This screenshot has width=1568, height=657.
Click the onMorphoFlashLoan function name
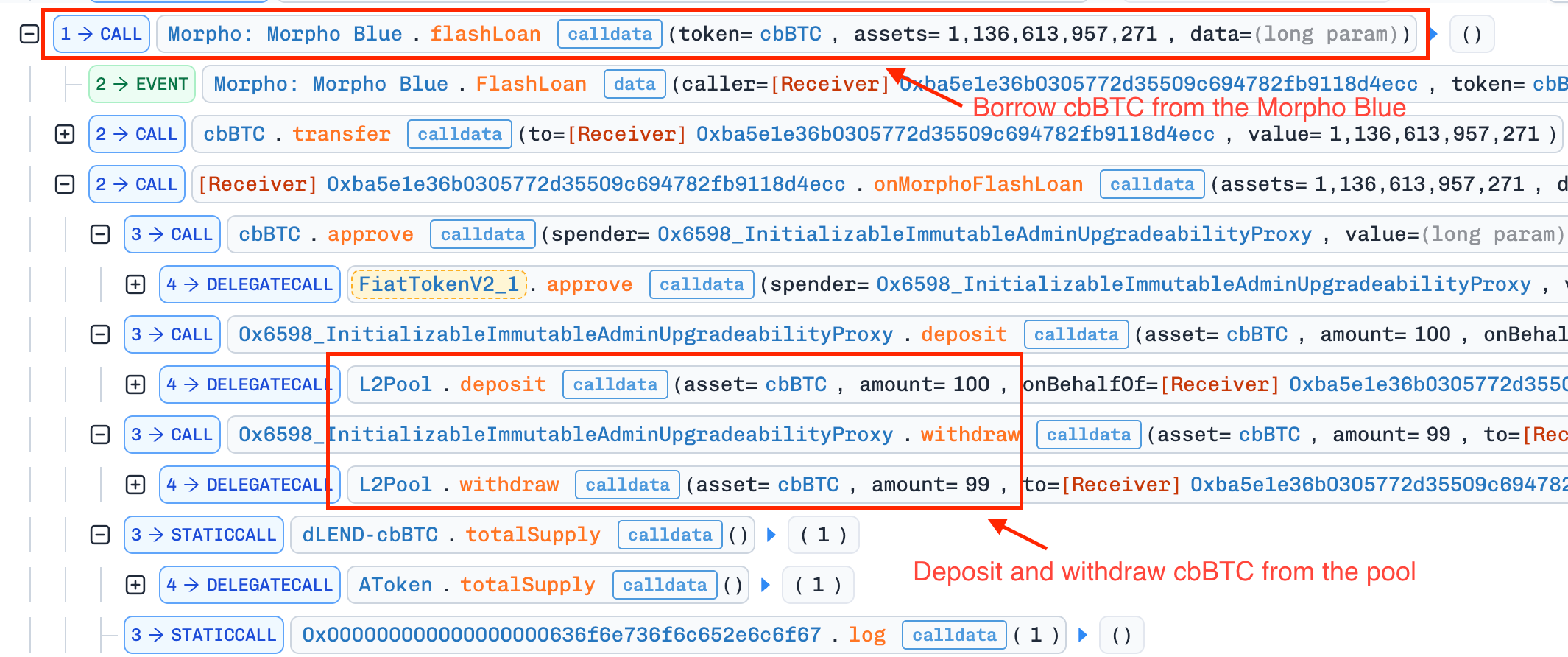(x=978, y=184)
